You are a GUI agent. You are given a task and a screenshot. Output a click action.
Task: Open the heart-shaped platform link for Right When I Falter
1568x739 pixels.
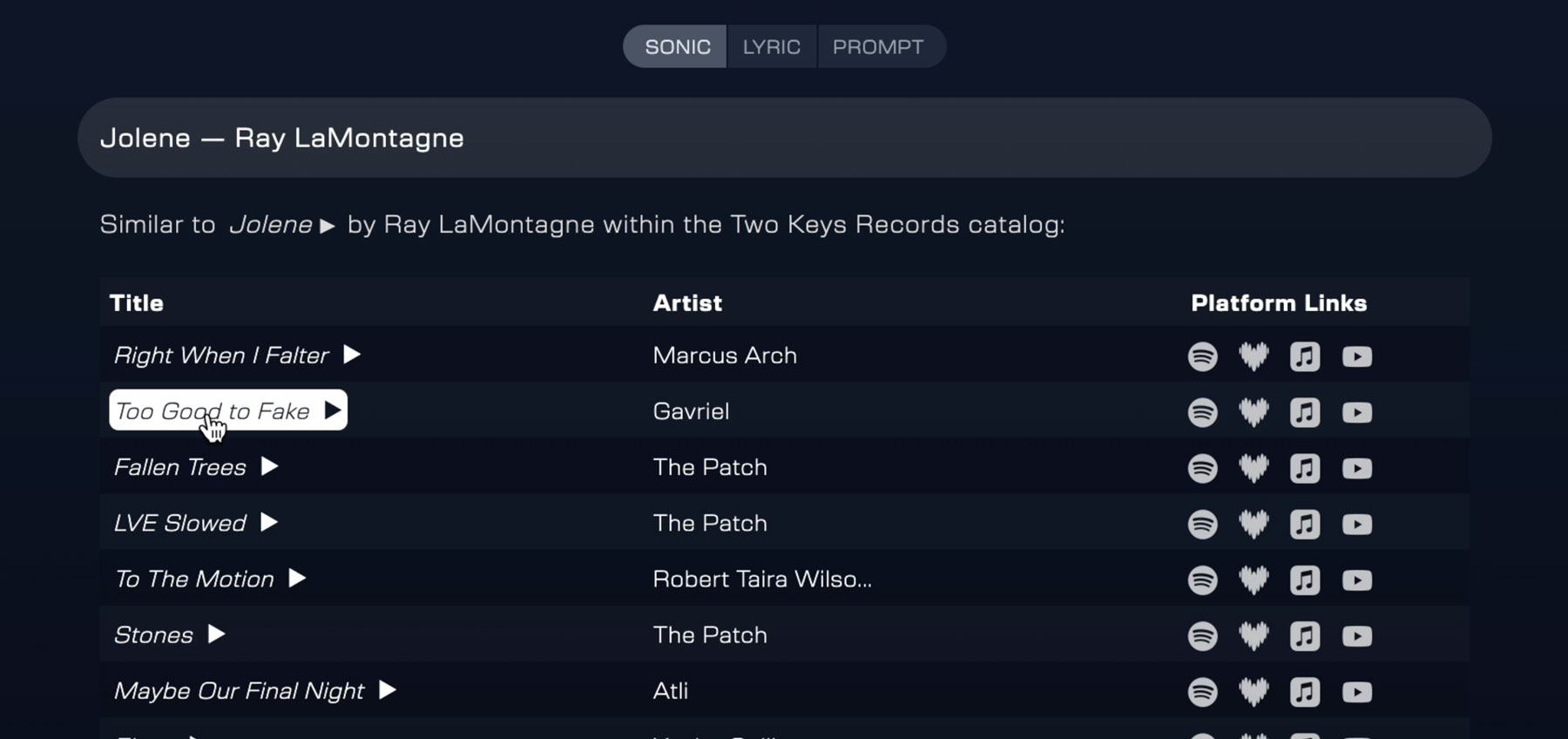click(x=1254, y=356)
